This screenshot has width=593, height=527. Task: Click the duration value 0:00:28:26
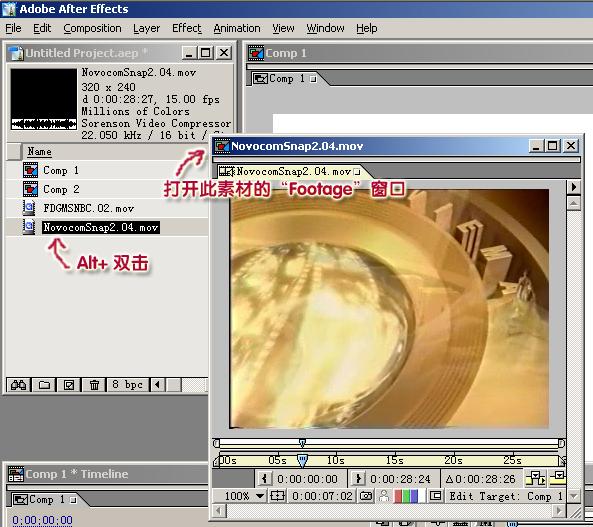(485, 479)
